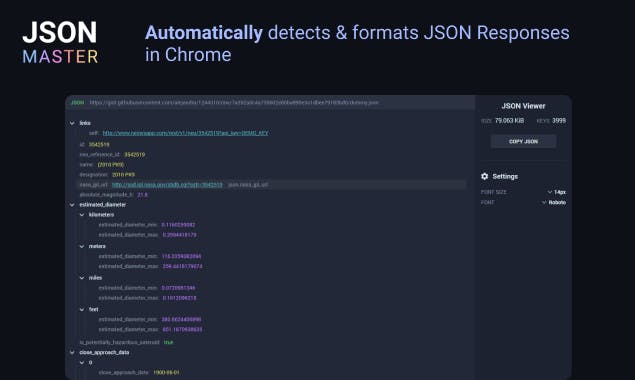Select the close_approach_date value 1900-06-01

(166, 372)
